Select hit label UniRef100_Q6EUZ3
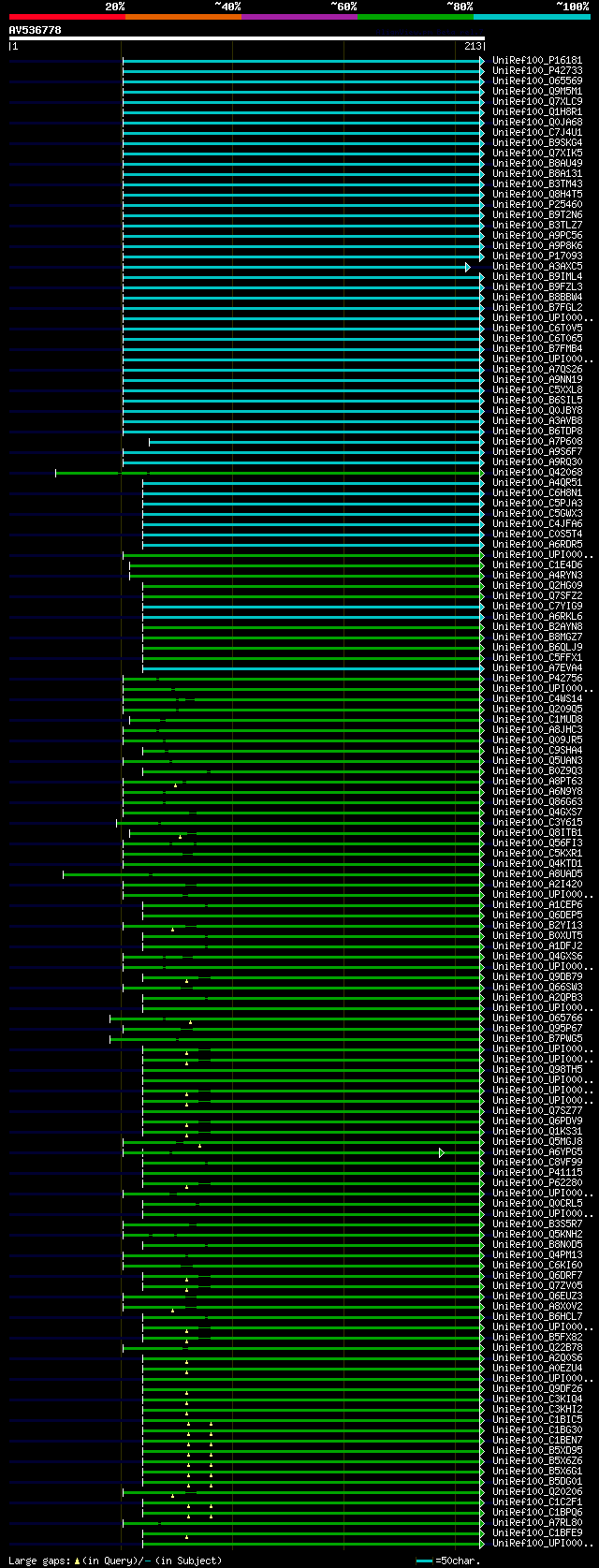 coord(537,1296)
